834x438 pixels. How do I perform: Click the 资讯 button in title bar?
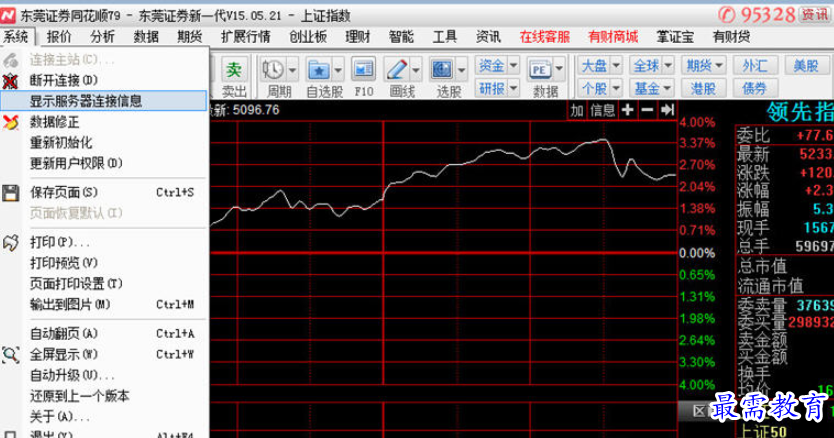click(814, 15)
